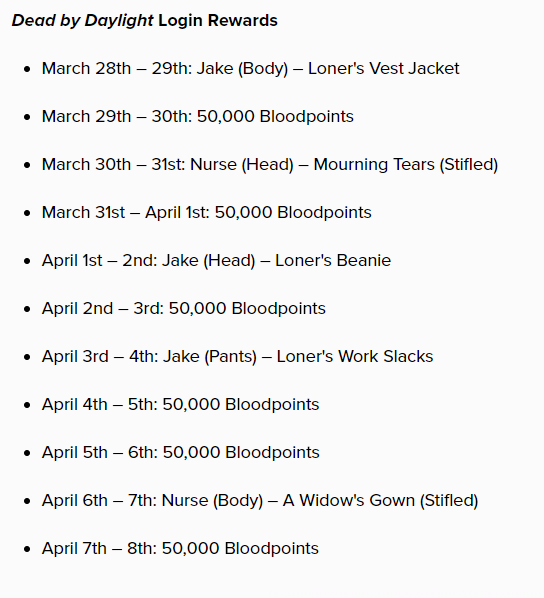Click the April 2nd – 3rd Bloodpoints entry

tap(183, 309)
